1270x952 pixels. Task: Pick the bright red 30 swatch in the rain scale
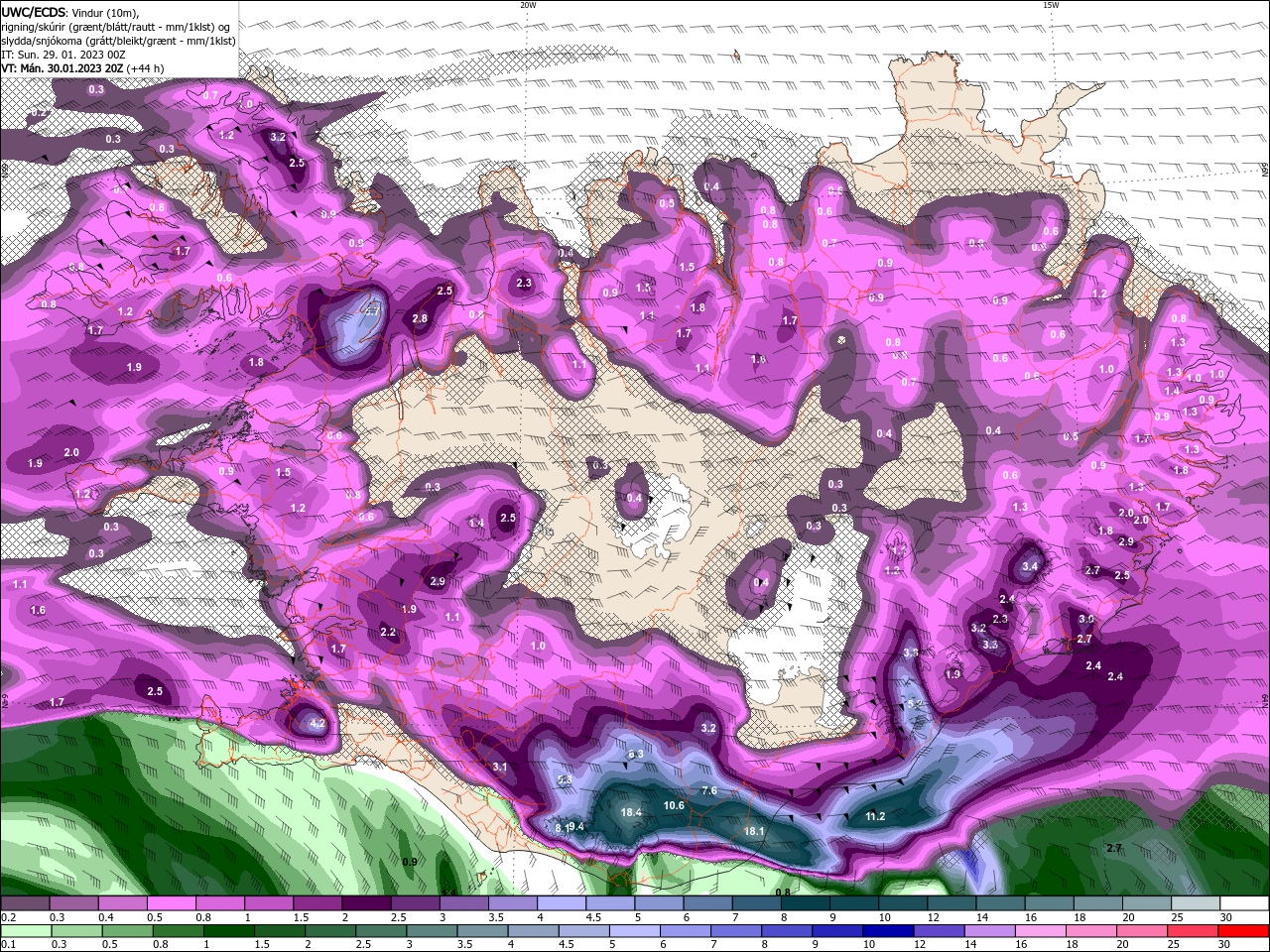pos(1245,931)
